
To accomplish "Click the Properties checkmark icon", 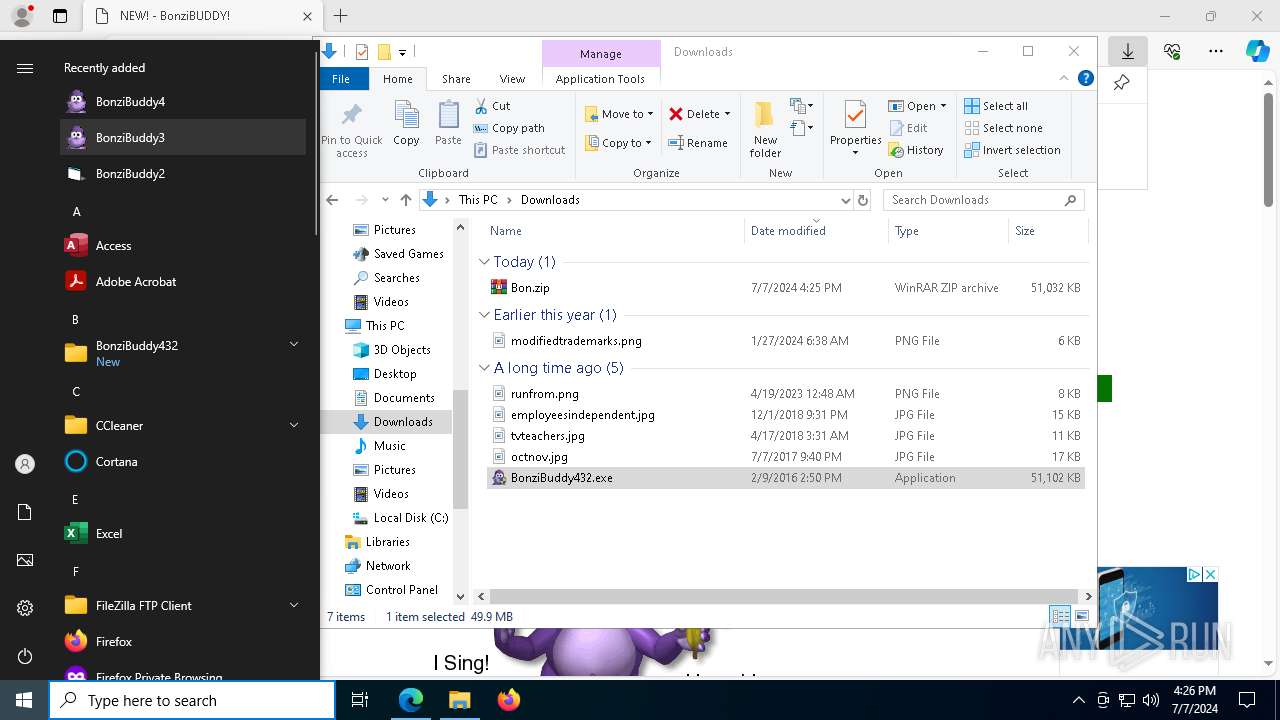I will point(855,115).
